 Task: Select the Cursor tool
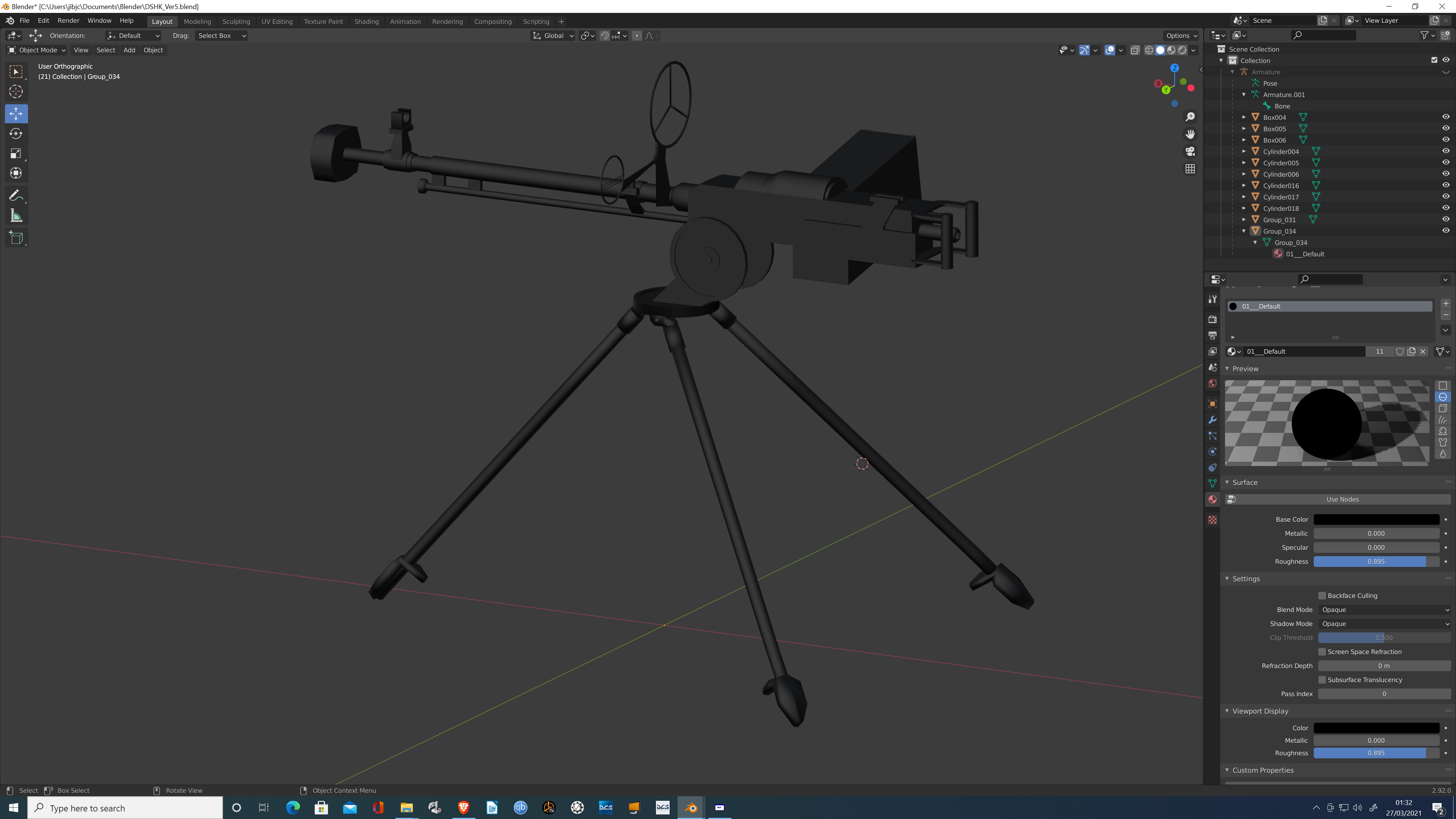[x=16, y=91]
